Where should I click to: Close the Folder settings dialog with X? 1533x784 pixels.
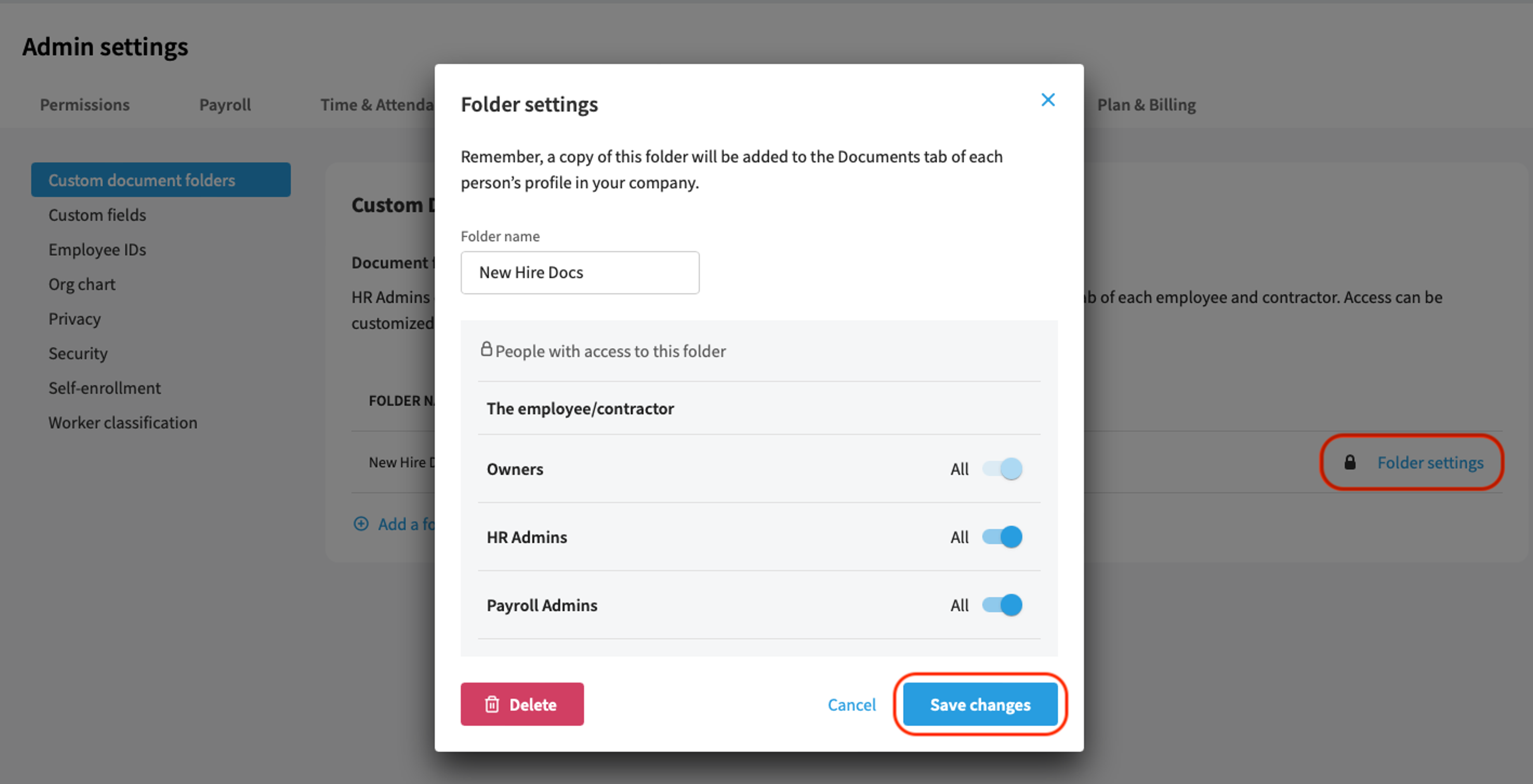coord(1048,100)
